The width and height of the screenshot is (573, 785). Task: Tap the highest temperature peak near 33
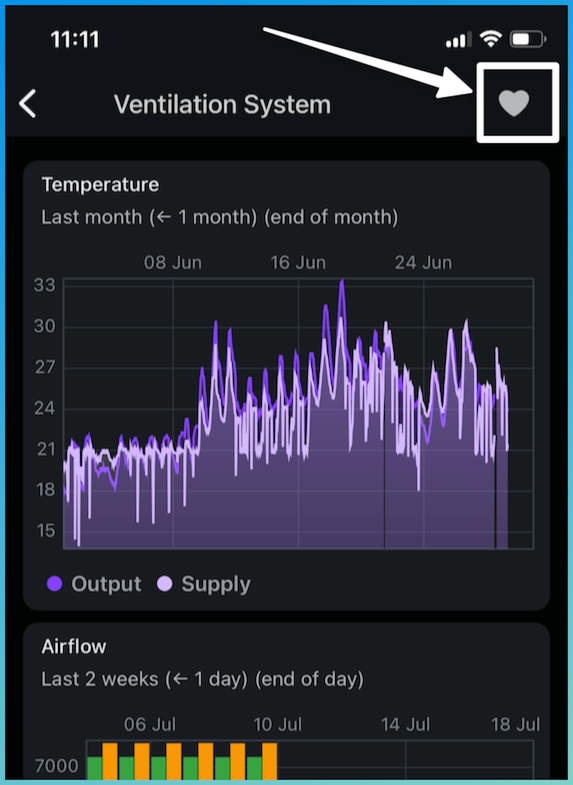point(342,283)
